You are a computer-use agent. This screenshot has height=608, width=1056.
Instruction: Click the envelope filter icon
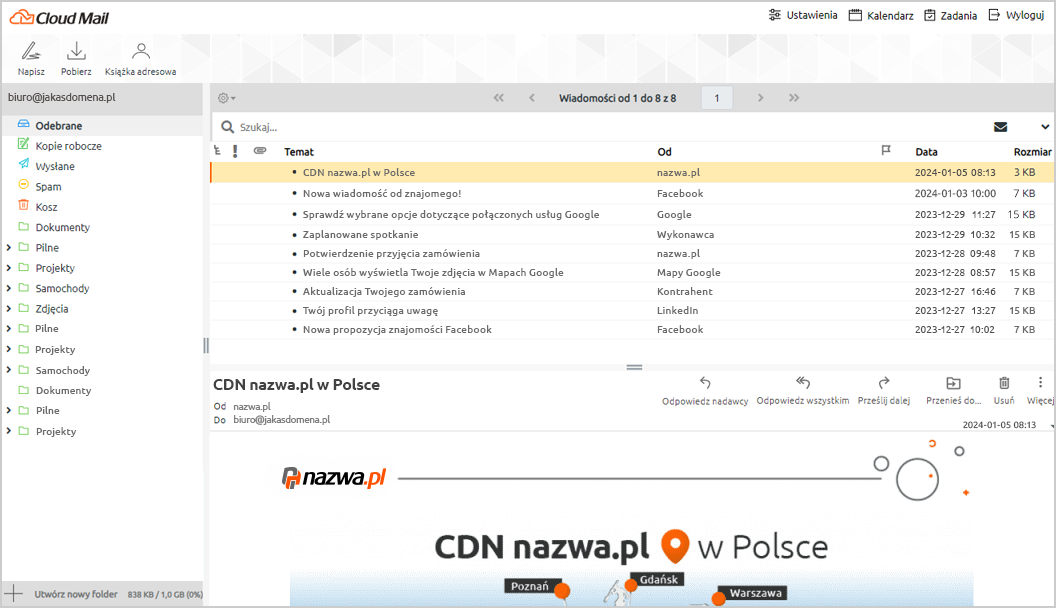(x=1001, y=127)
